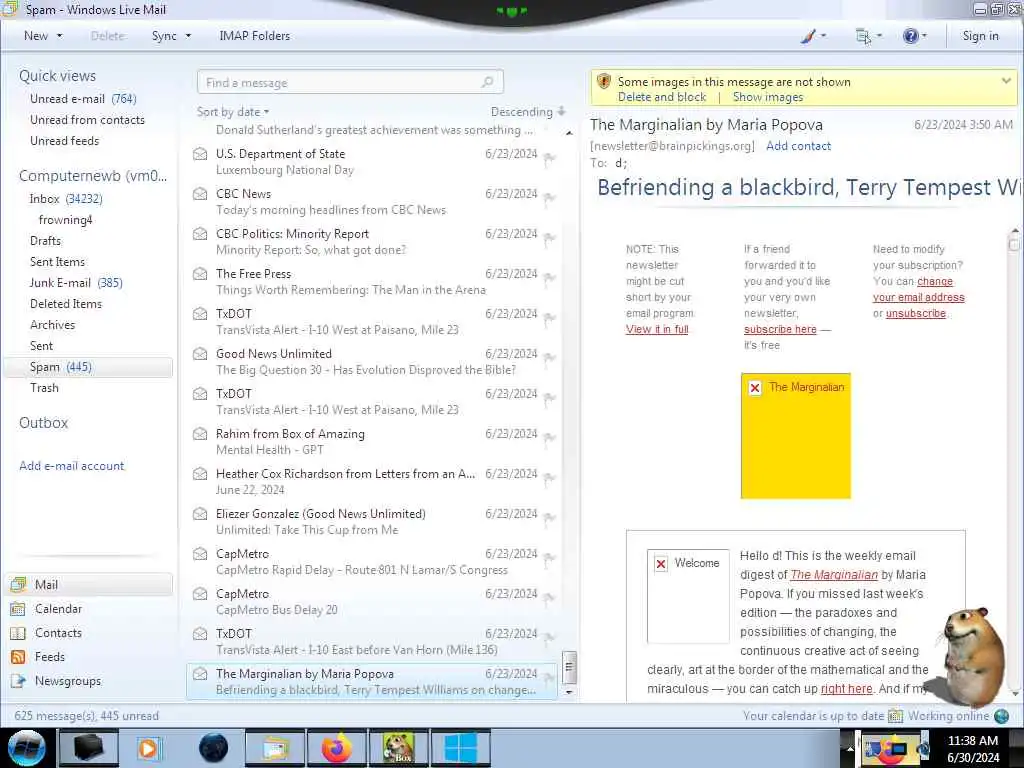Open the New message dropdown arrow
Image resolution: width=1024 pixels, height=768 pixels.
tap(60, 36)
